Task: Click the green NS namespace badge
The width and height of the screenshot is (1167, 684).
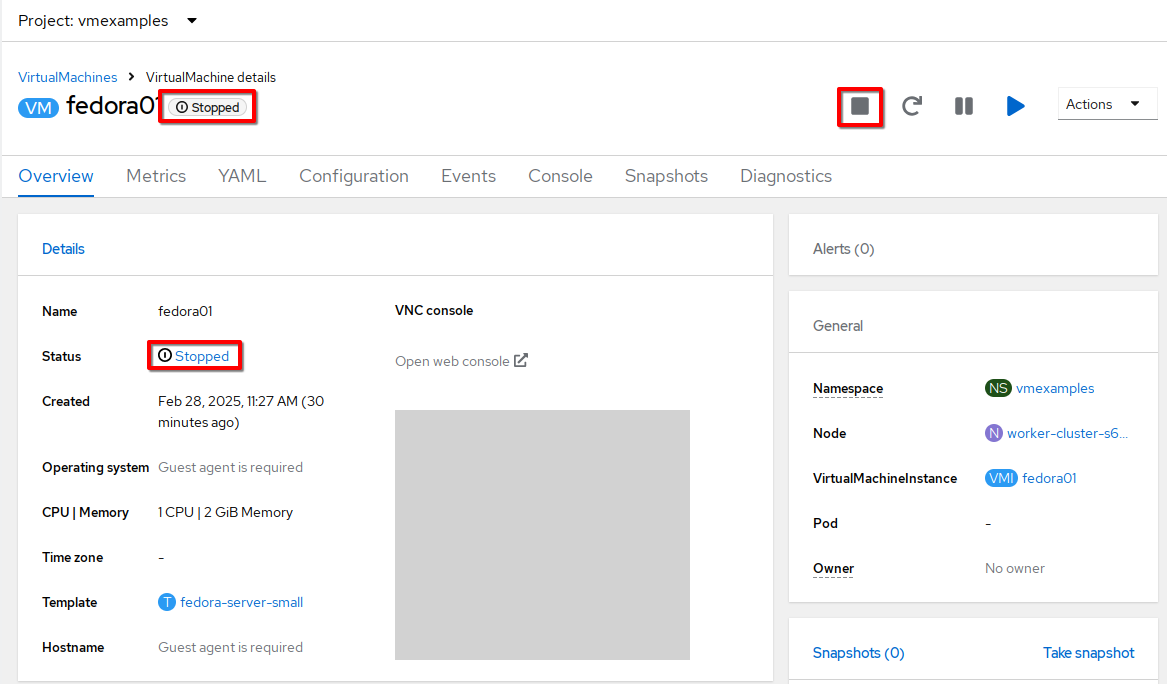Action: pyautogui.click(x=998, y=389)
